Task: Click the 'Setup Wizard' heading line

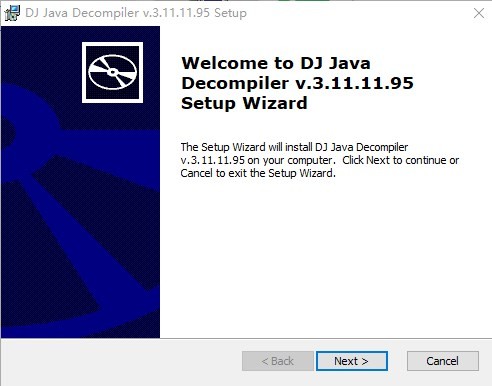Action: pos(244,103)
